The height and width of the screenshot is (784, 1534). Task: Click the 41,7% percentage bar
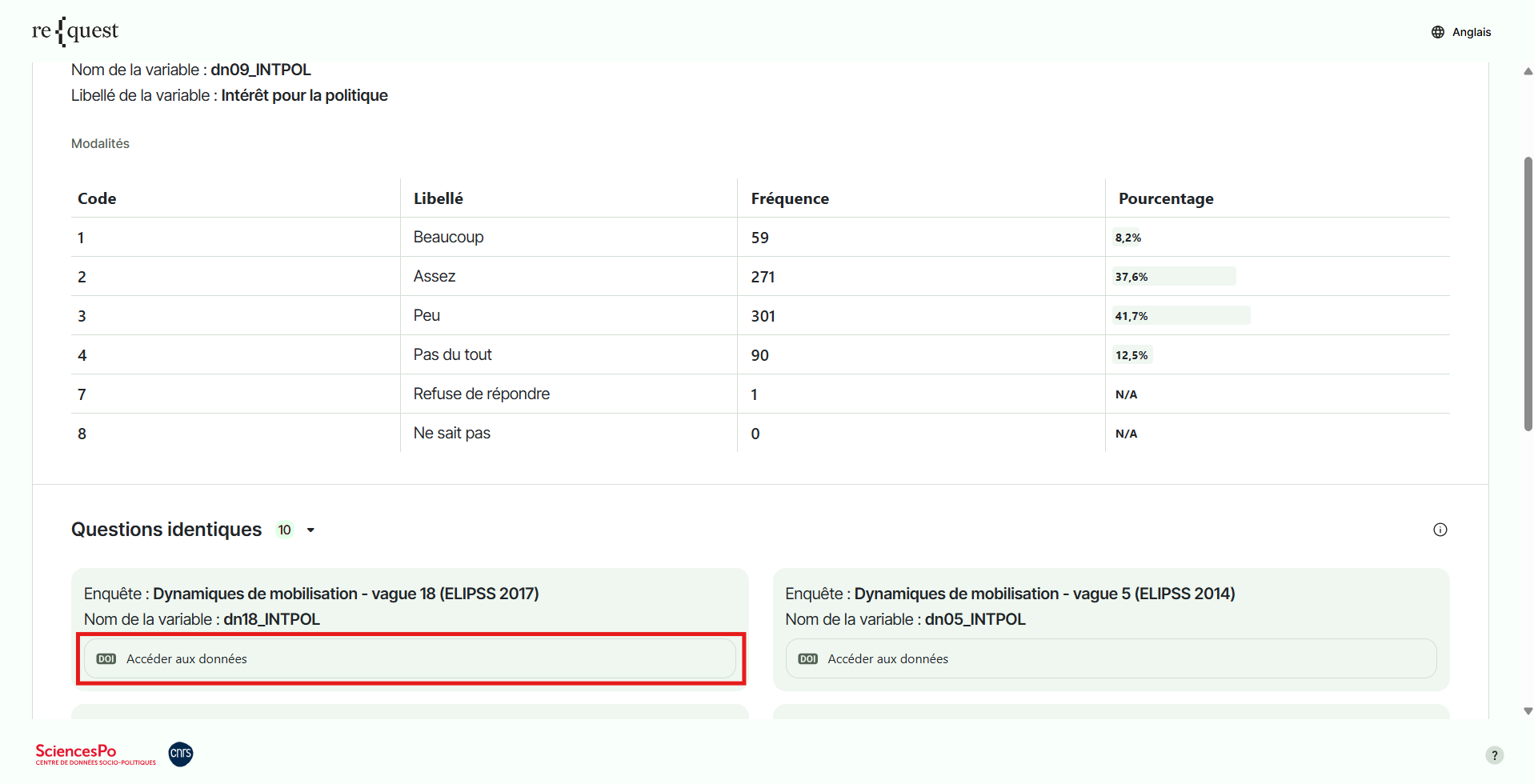point(1180,315)
